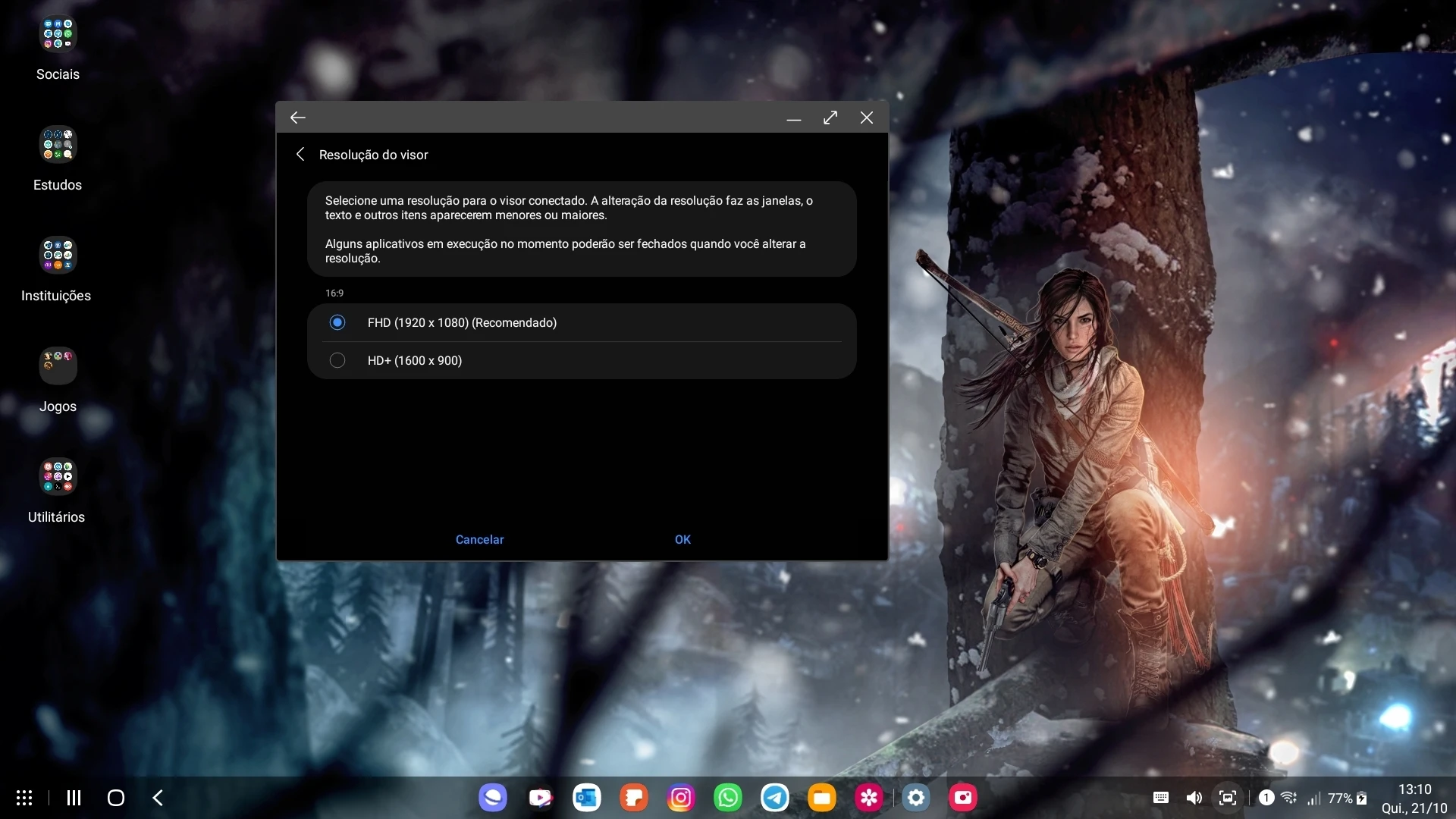Open Telegram from the taskbar

775,798
